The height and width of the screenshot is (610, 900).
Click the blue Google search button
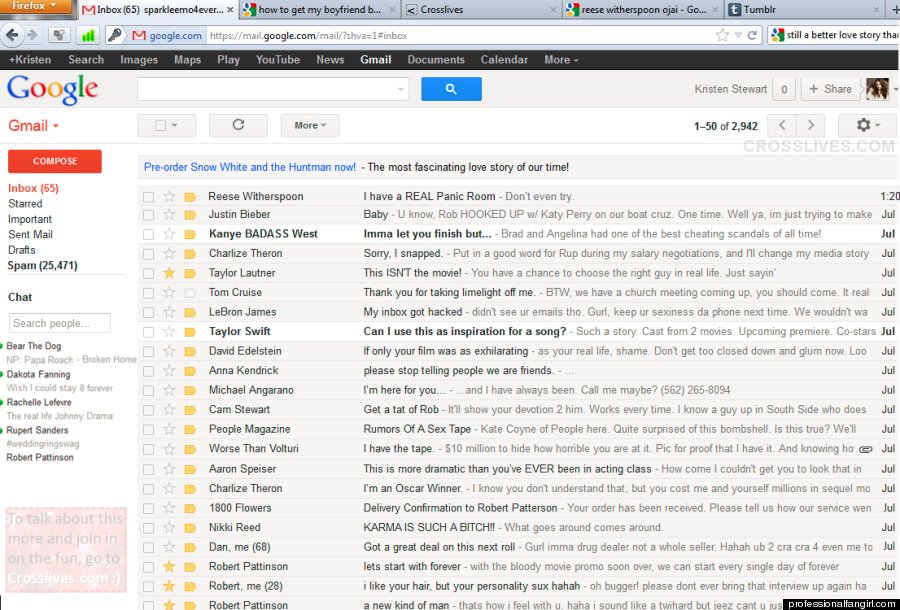pyautogui.click(x=451, y=89)
